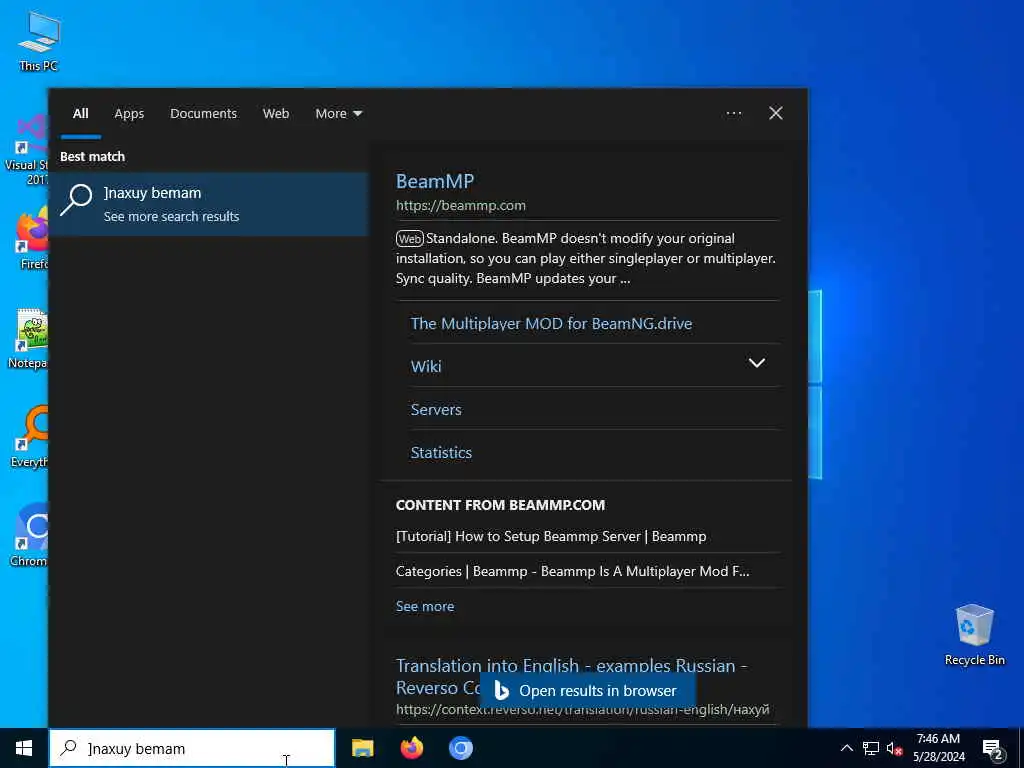Show hidden system tray icons
This screenshot has width=1024, height=768.
tap(846, 748)
